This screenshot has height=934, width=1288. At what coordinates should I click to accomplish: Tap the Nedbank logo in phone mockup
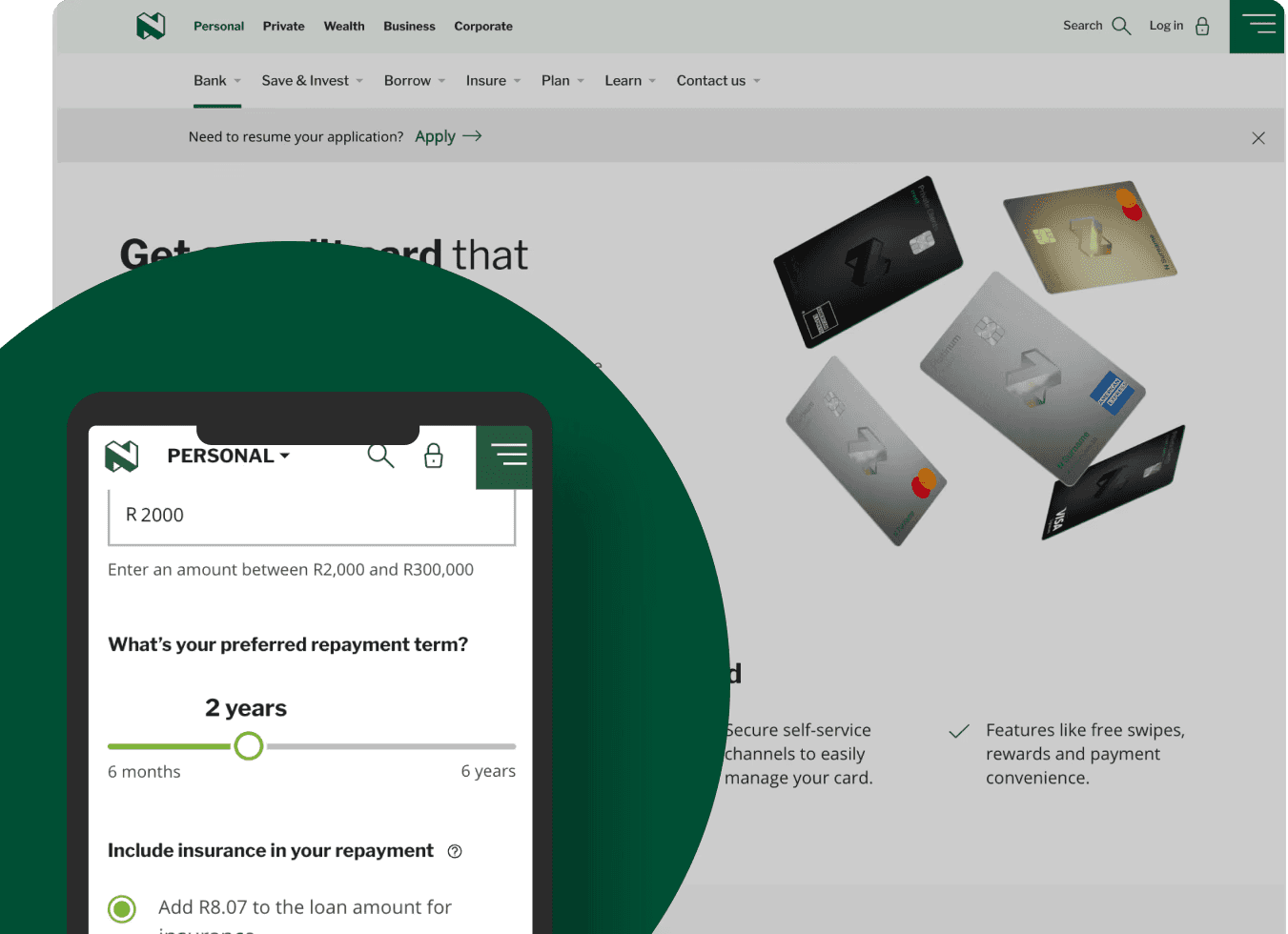(122, 457)
